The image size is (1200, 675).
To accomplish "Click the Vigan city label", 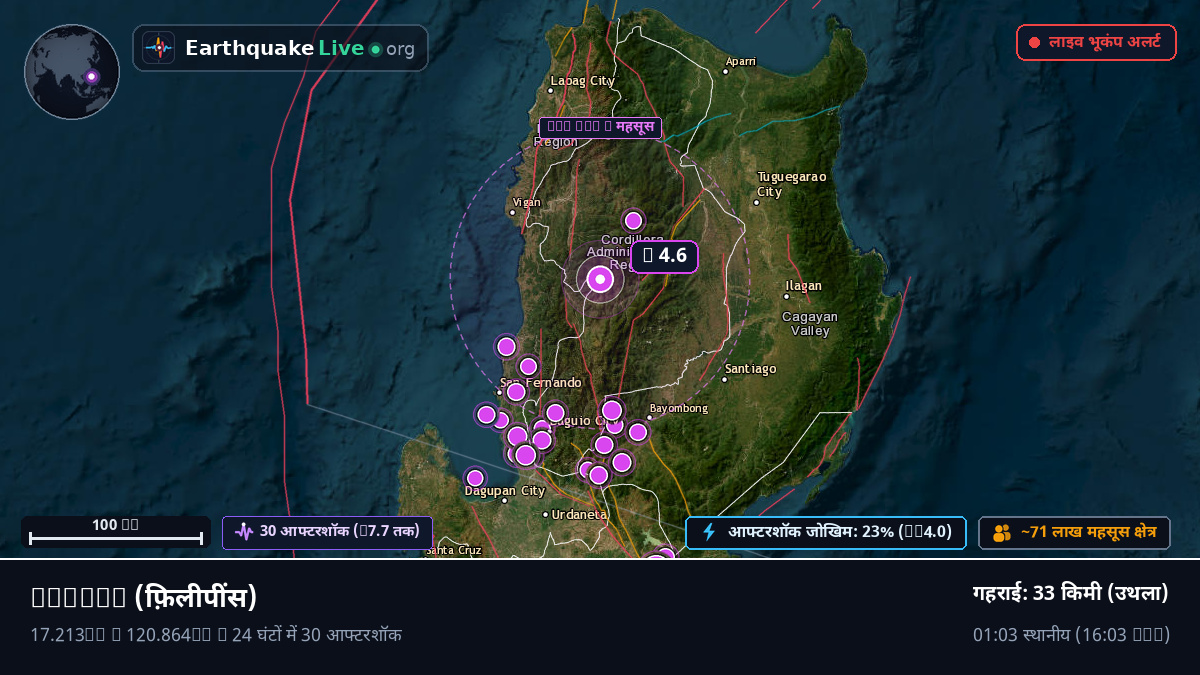I will click(x=527, y=202).
